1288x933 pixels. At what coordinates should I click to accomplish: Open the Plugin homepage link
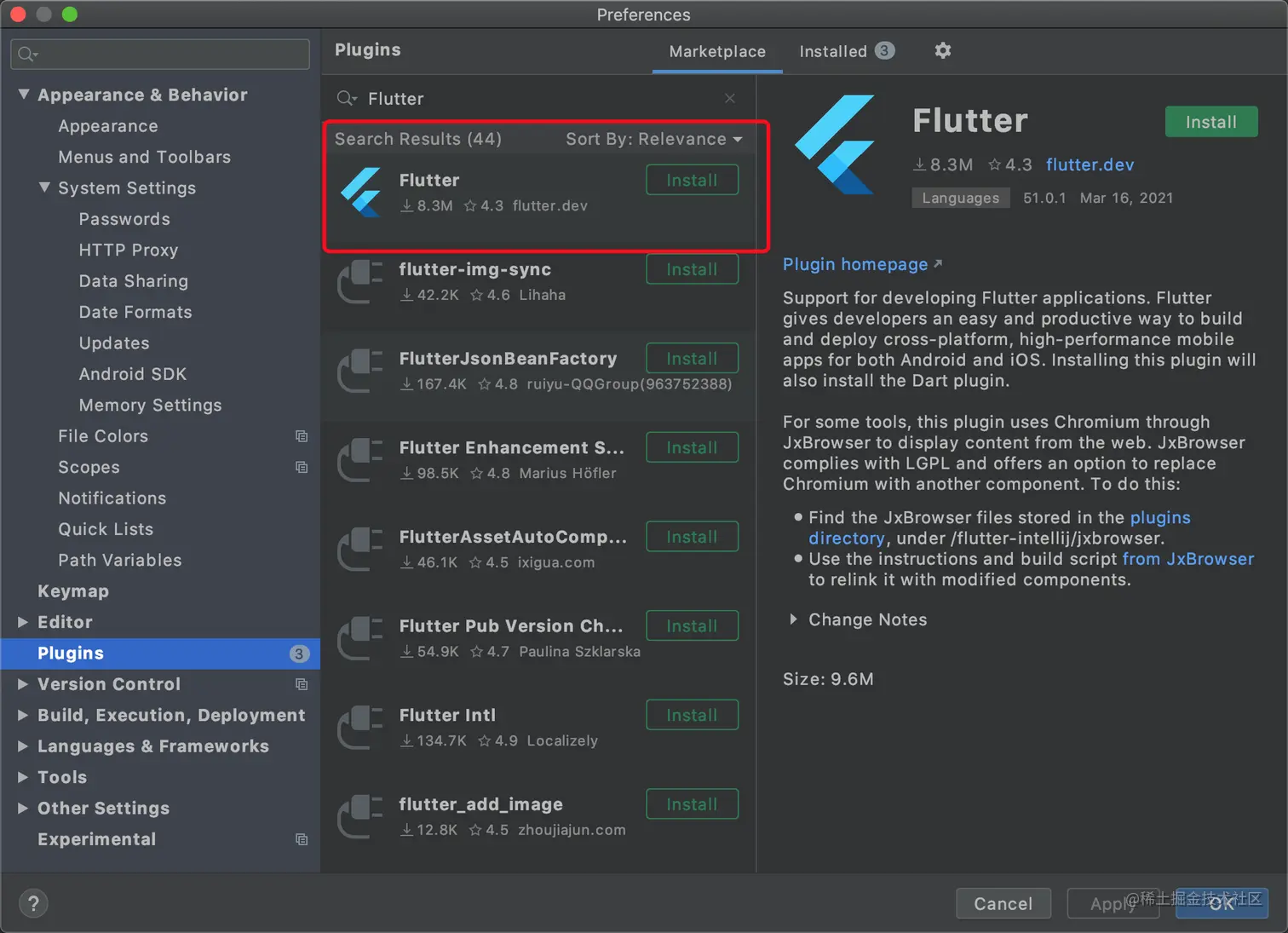(855, 264)
